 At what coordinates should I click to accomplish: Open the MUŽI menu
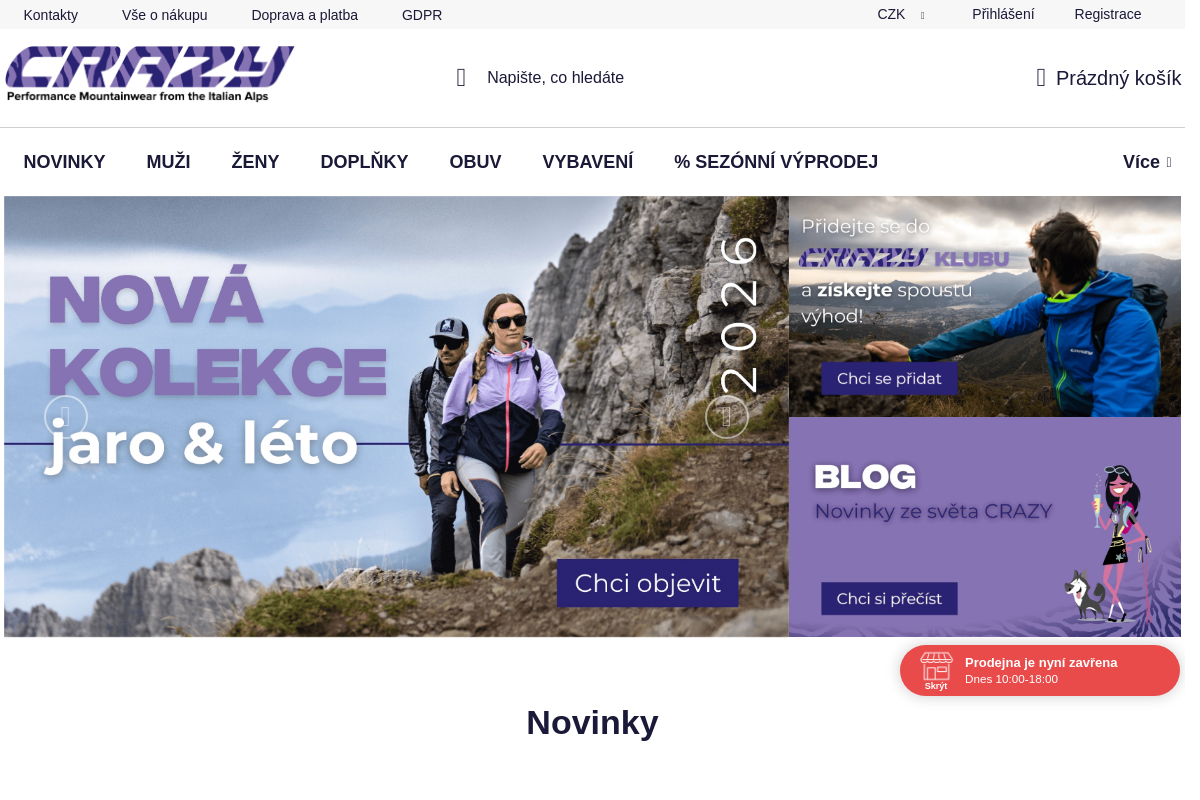click(x=168, y=162)
